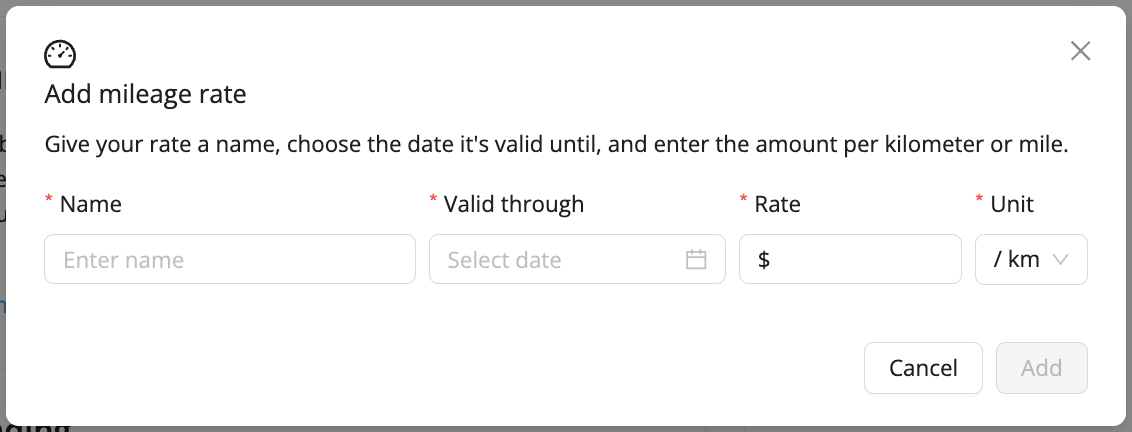Click the dollar sign in Rate field

pyautogui.click(x=764, y=260)
